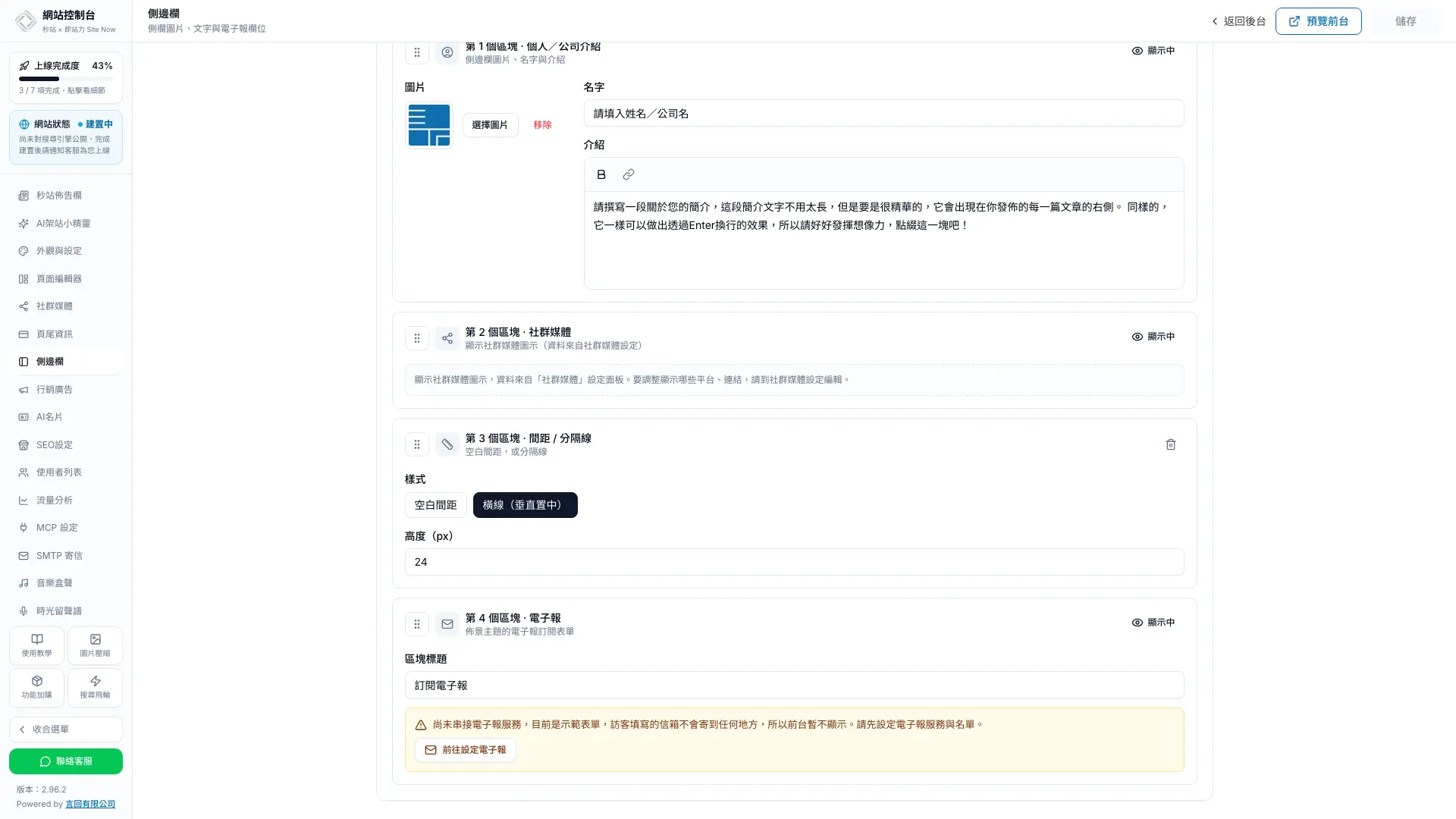Click the 儲存 button
The width and height of the screenshot is (1456, 819).
point(1406,21)
